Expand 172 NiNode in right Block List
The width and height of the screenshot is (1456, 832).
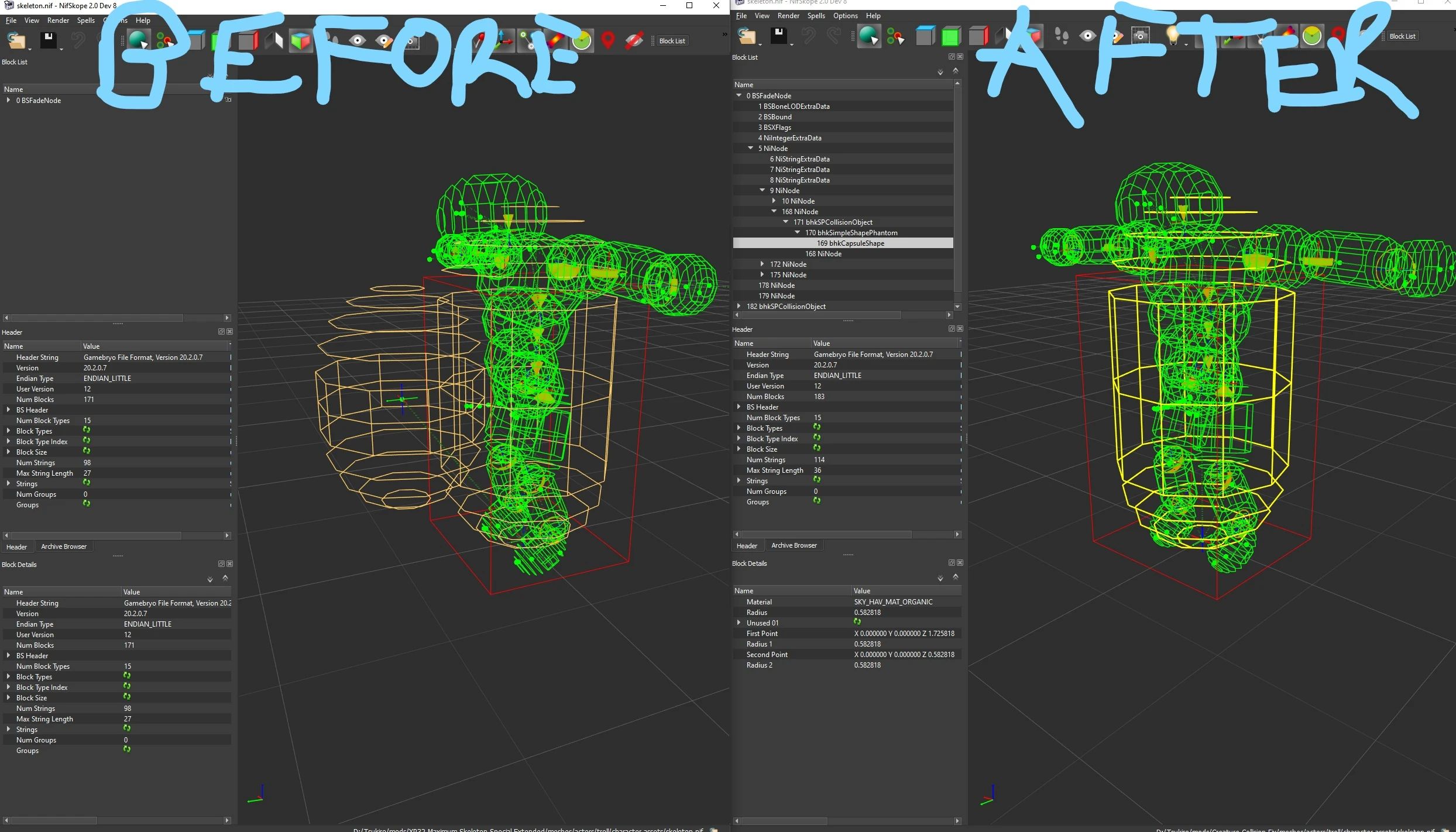click(762, 264)
